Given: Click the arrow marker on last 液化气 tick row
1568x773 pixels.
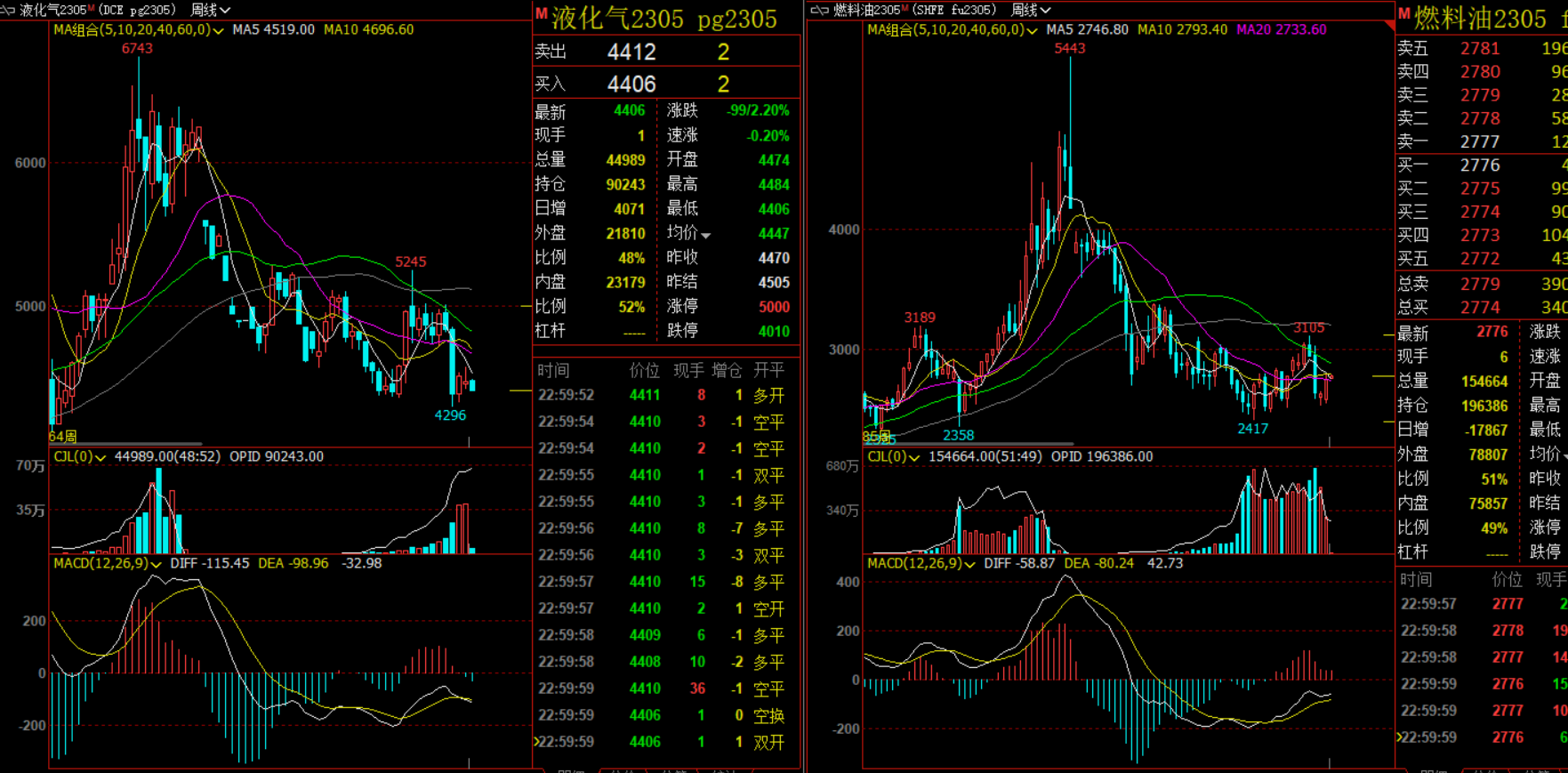Looking at the screenshot, I should [536, 741].
